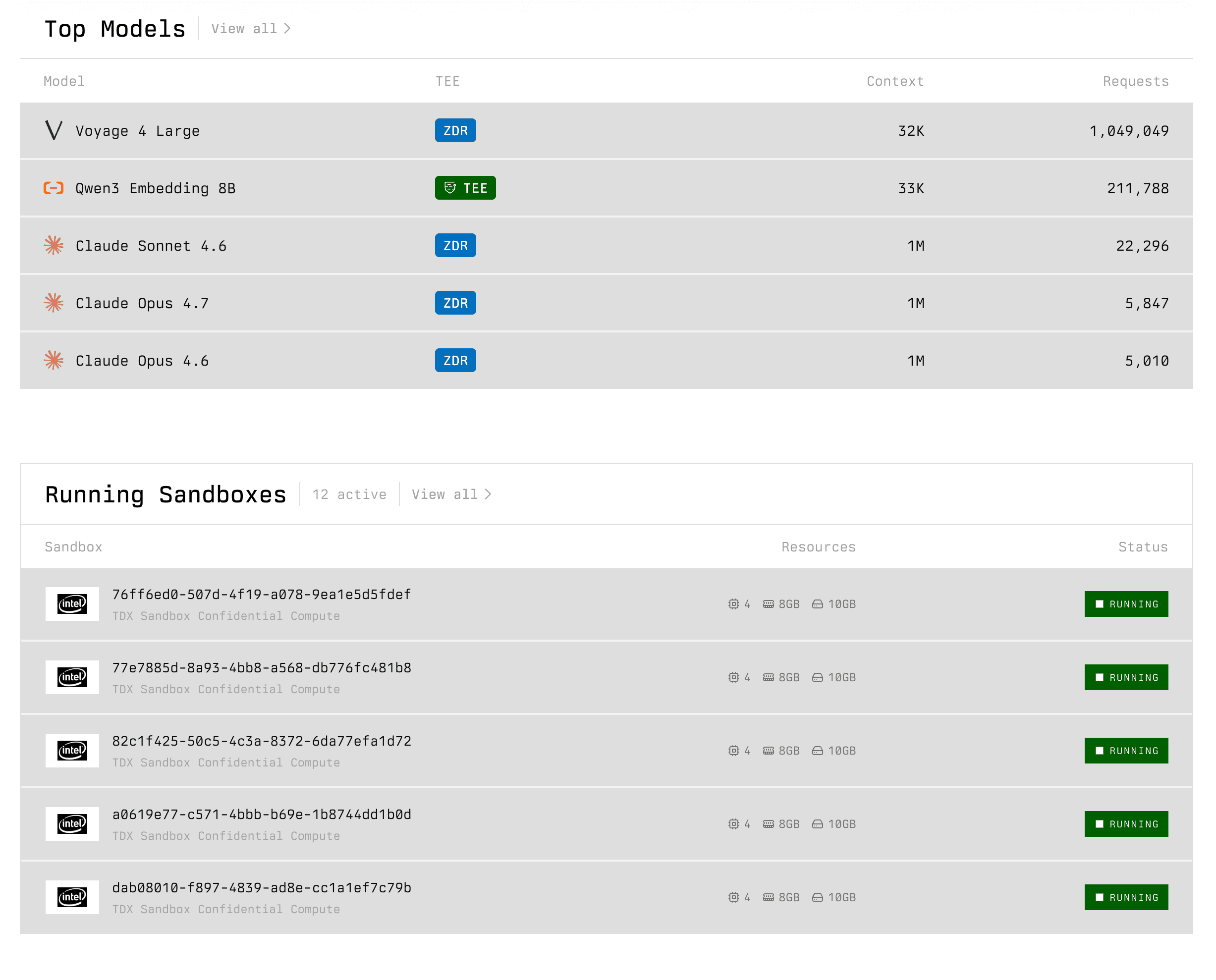Click the Claude Sonnet 4.6 starburst icon
The image size is (1216, 980).
click(54, 246)
